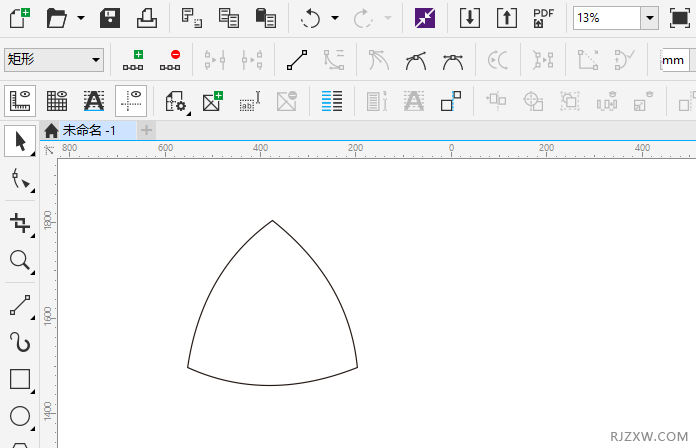Viewport: 696px width, 448px height.
Task: Toggle snap to objects icon
Action: click(x=451, y=101)
